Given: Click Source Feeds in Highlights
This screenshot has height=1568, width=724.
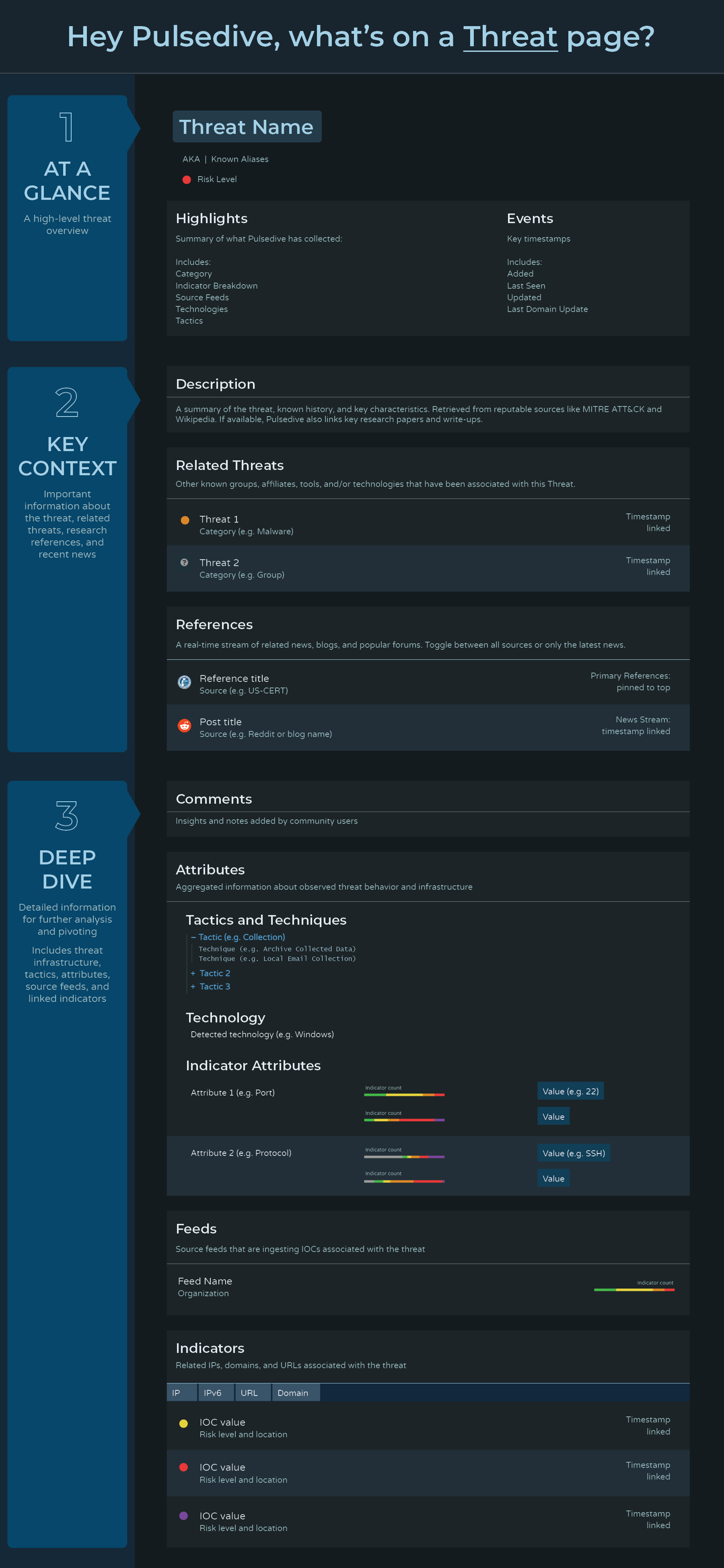Looking at the screenshot, I should (x=202, y=298).
